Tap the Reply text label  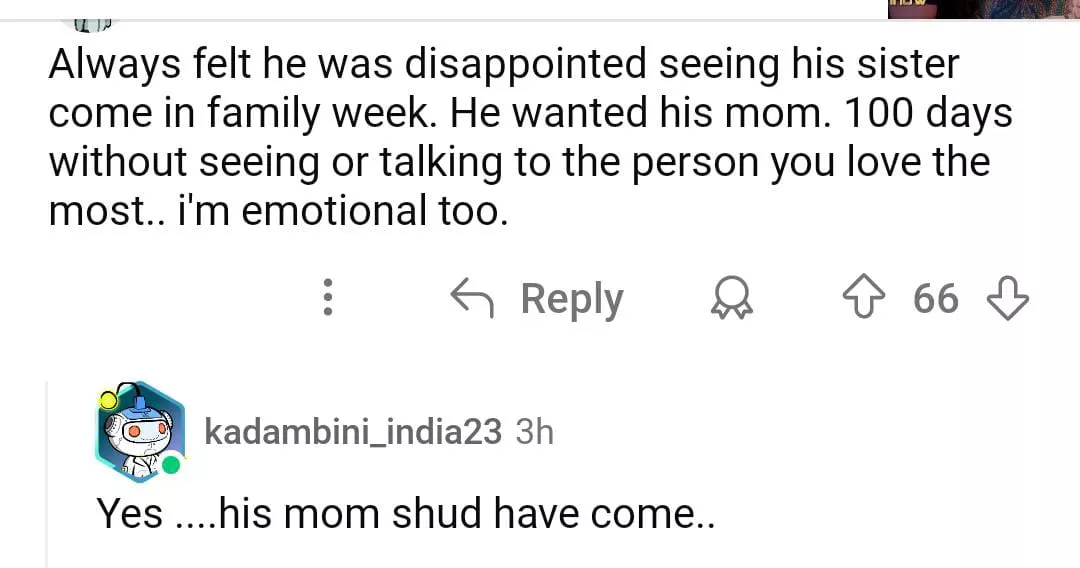click(x=572, y=298)
